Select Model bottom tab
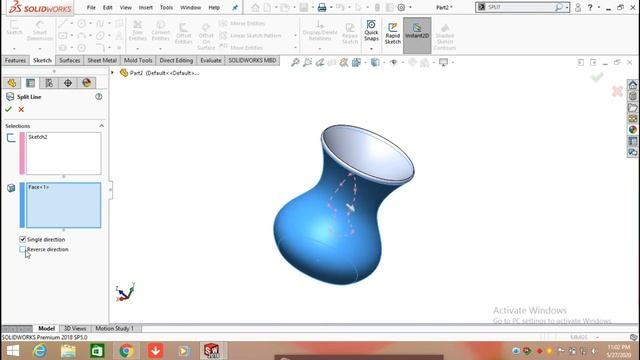The image size is (640, 360). pyautogui.click(x=47, y=328)
